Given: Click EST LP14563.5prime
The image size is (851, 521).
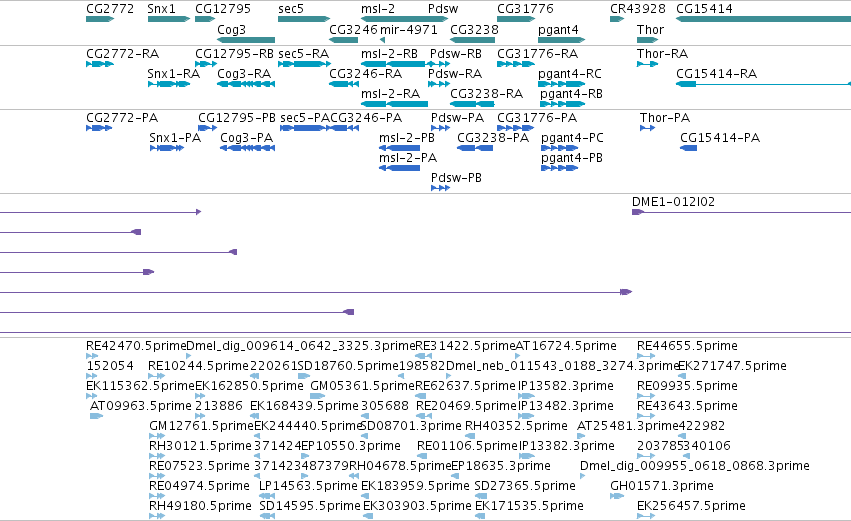Looking at the screenshot, I should pyautogui.click(x=267, y=496).
